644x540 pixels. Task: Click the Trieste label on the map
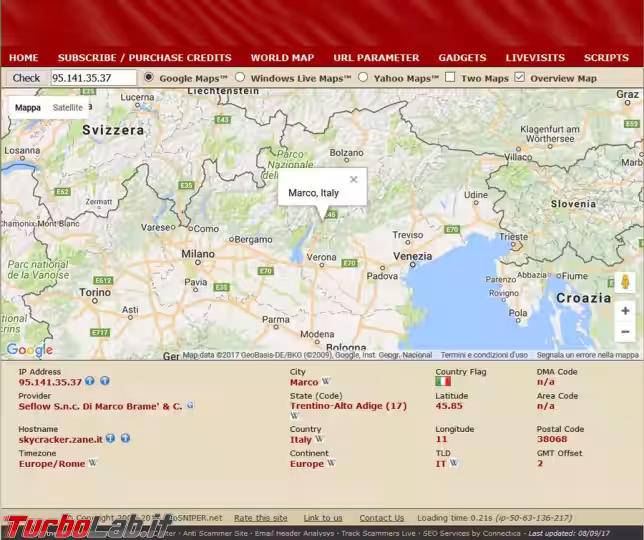pos(513,237)
